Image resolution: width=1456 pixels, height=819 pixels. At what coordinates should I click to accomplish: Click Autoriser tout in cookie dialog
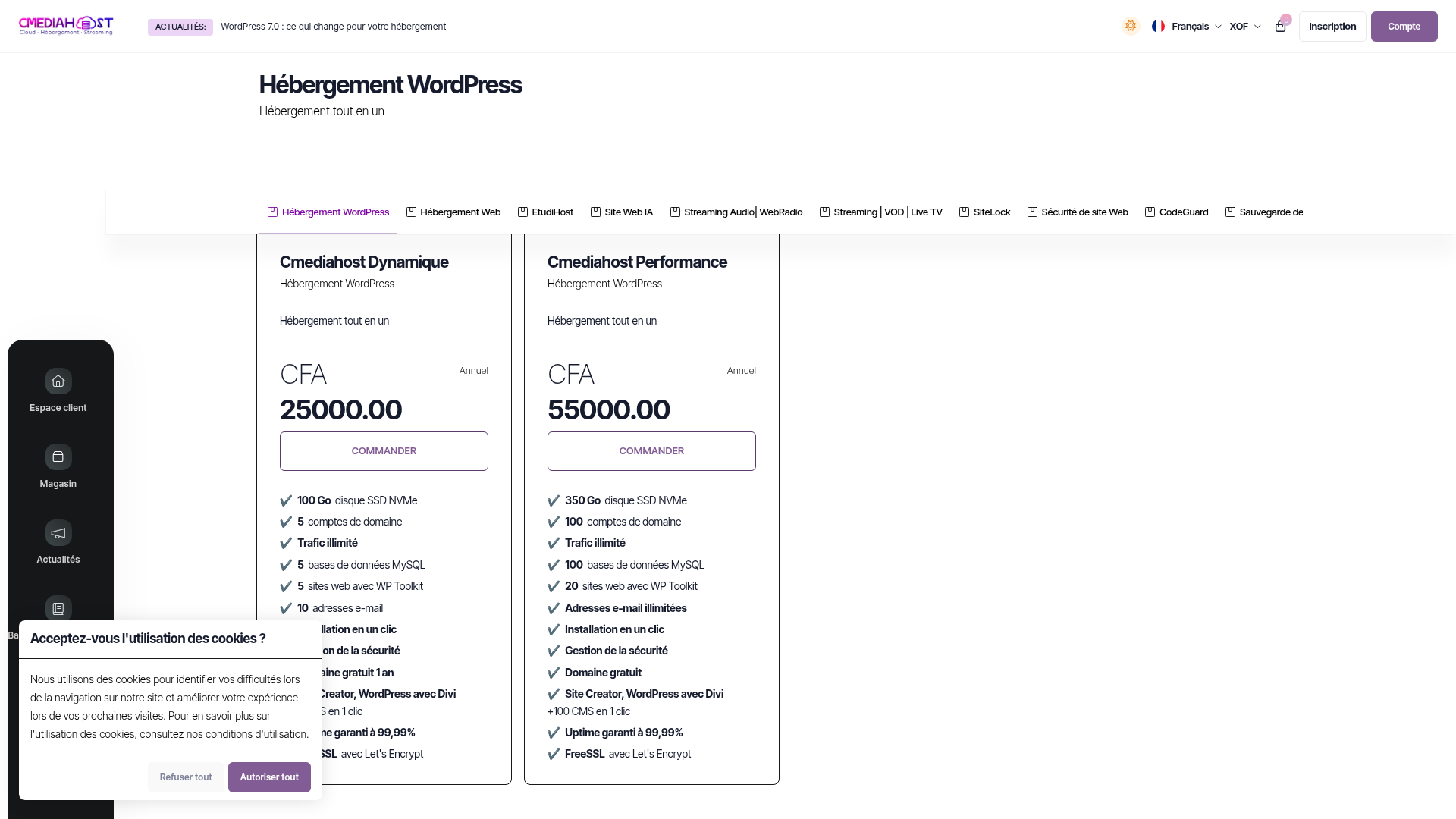pos(269,777)
